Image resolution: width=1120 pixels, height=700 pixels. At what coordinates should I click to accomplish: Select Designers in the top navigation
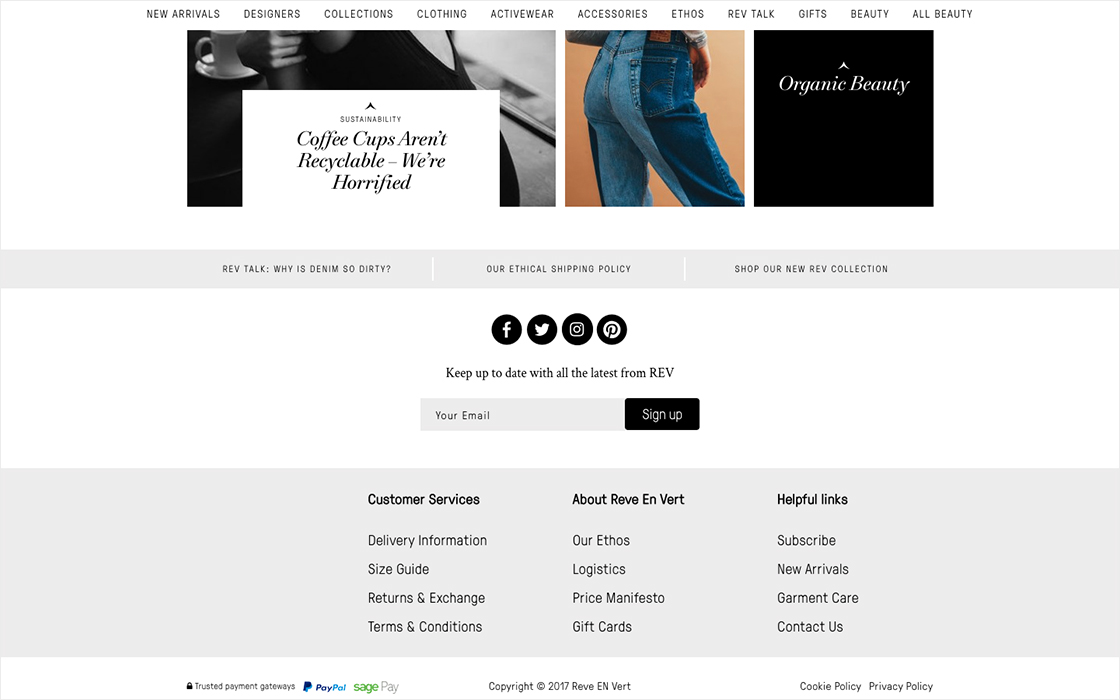coord(272,14)
